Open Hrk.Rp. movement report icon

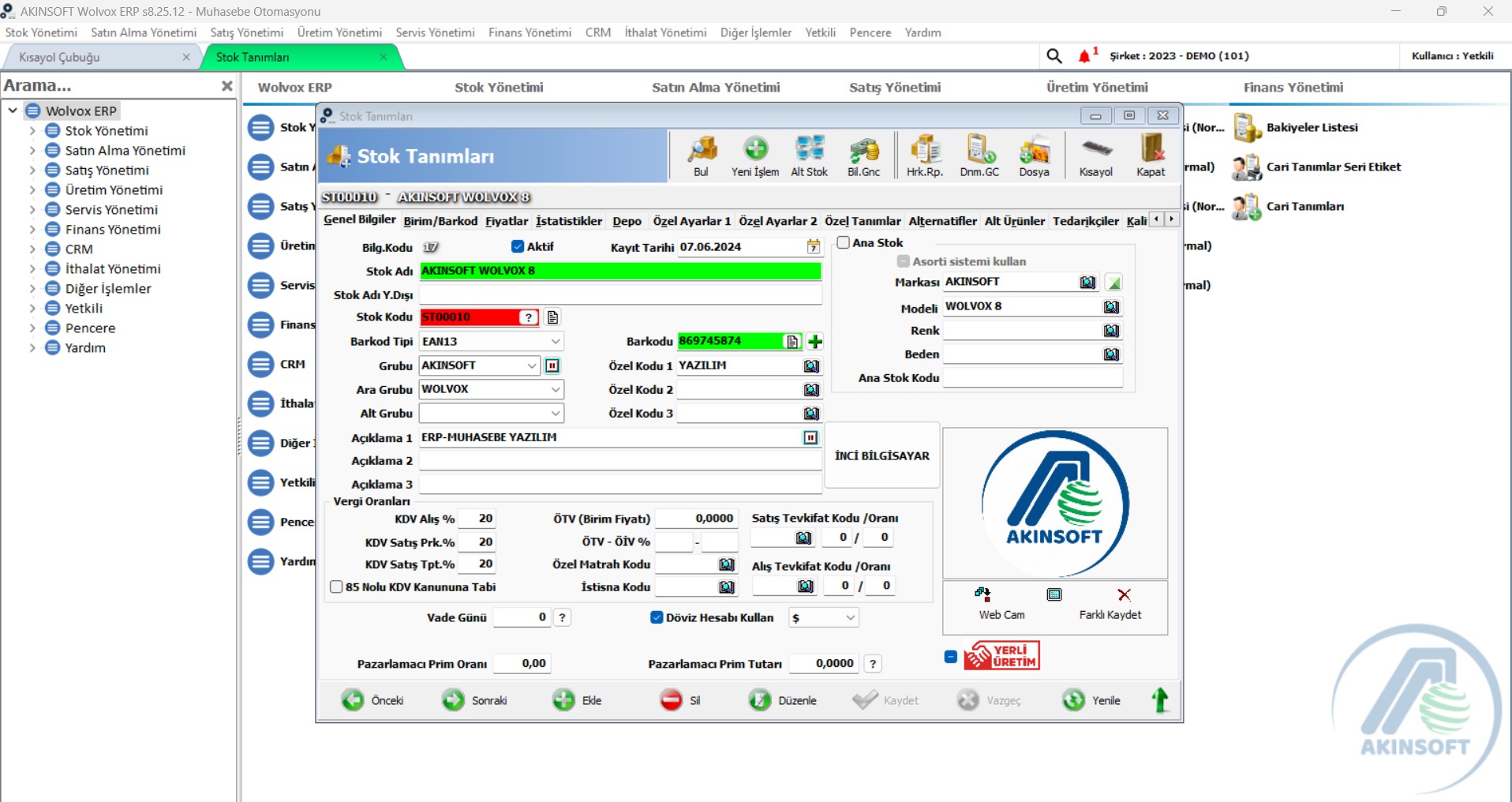click(x=925, y=156)
